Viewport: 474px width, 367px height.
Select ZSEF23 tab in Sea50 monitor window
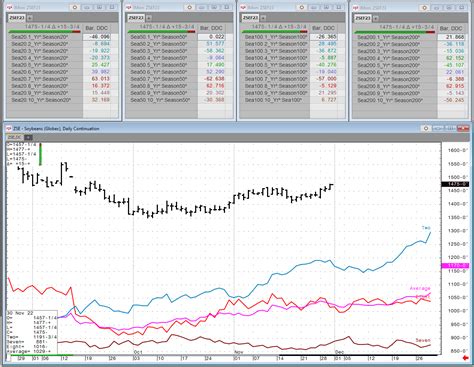[x=136, y=18]
